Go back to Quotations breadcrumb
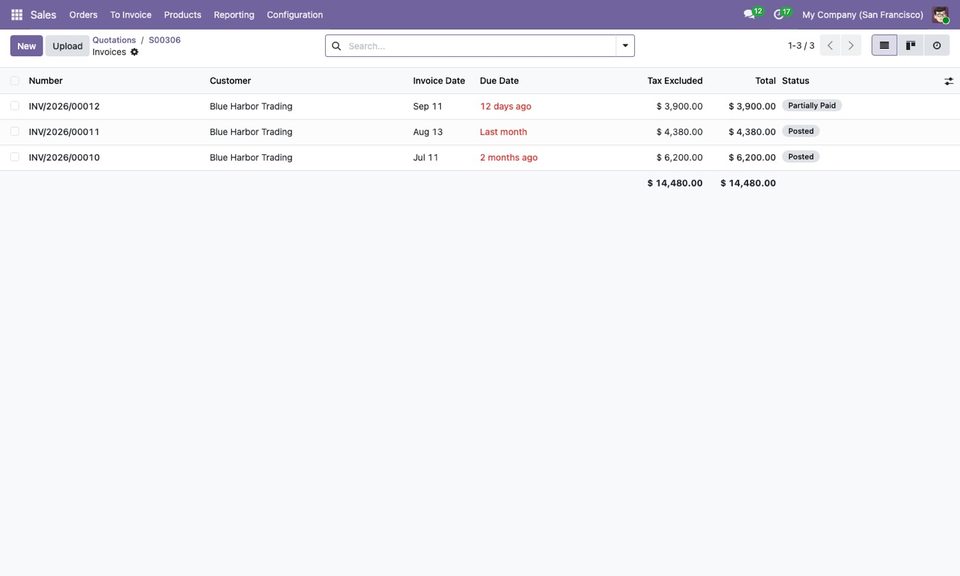Image resolution: width=960 pixels, height=576 pixels. [x=114, y=40]
